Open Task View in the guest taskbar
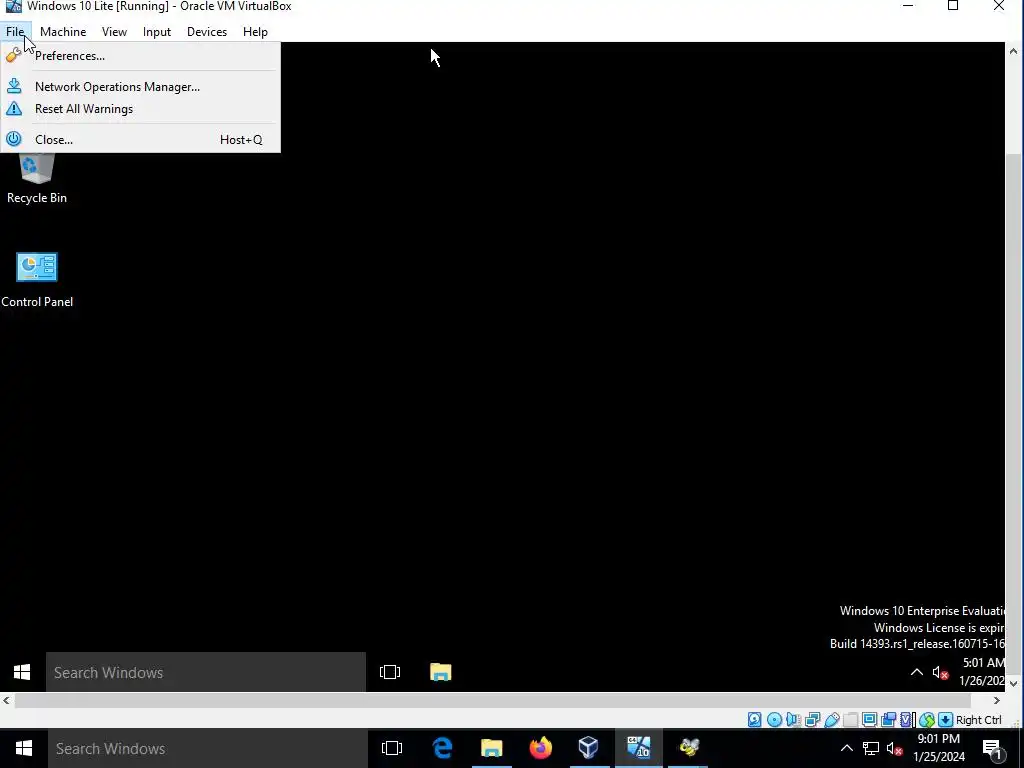 pos(390,672)
